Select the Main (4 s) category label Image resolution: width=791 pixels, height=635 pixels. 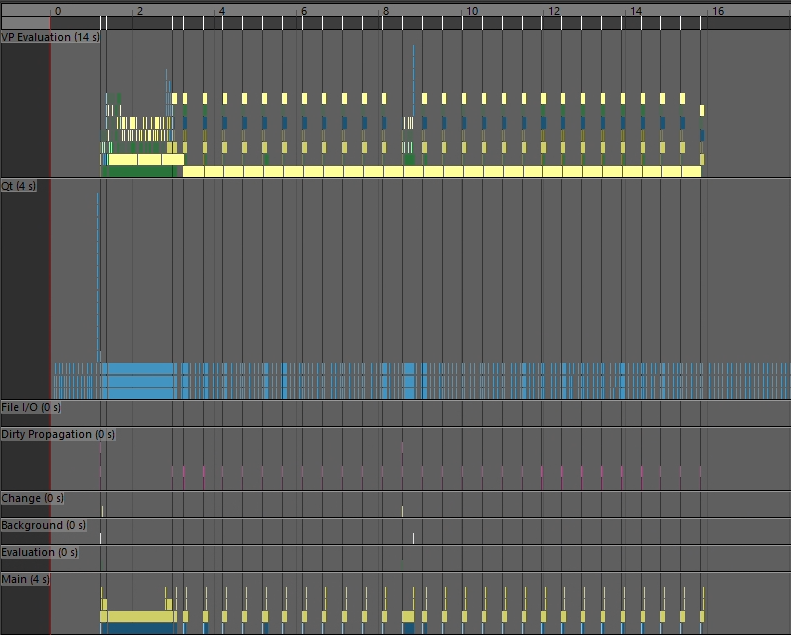pyautogui.click(x=25, y=579)
